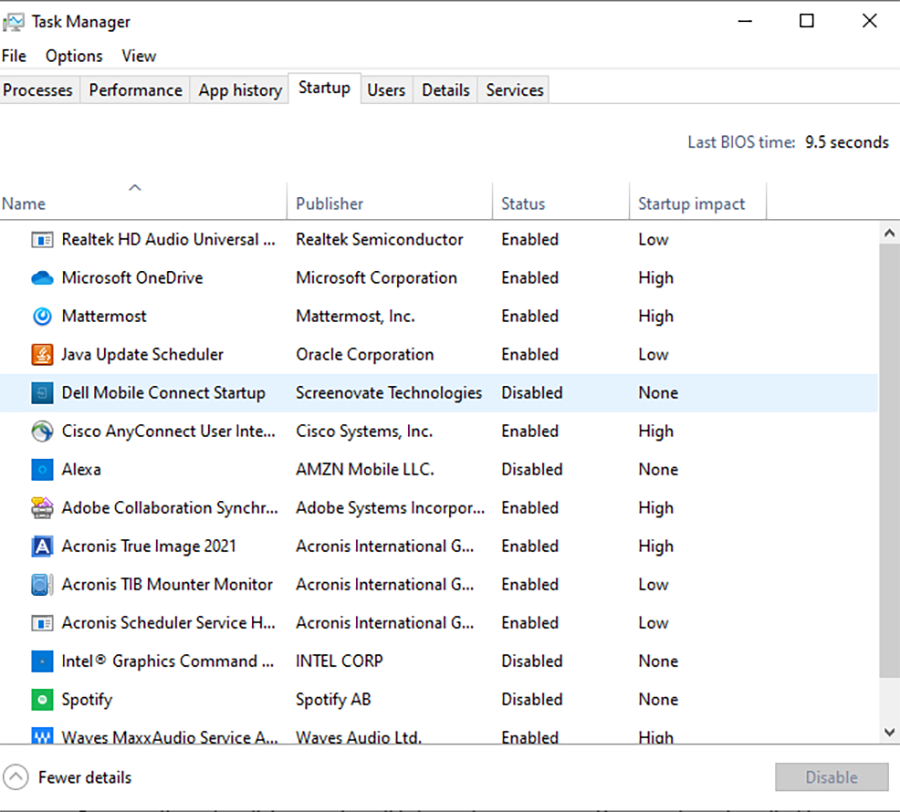Select the Spotify entry name
Image resolution: width=900 pixels, height=812 pixels.
pos(87,700)
